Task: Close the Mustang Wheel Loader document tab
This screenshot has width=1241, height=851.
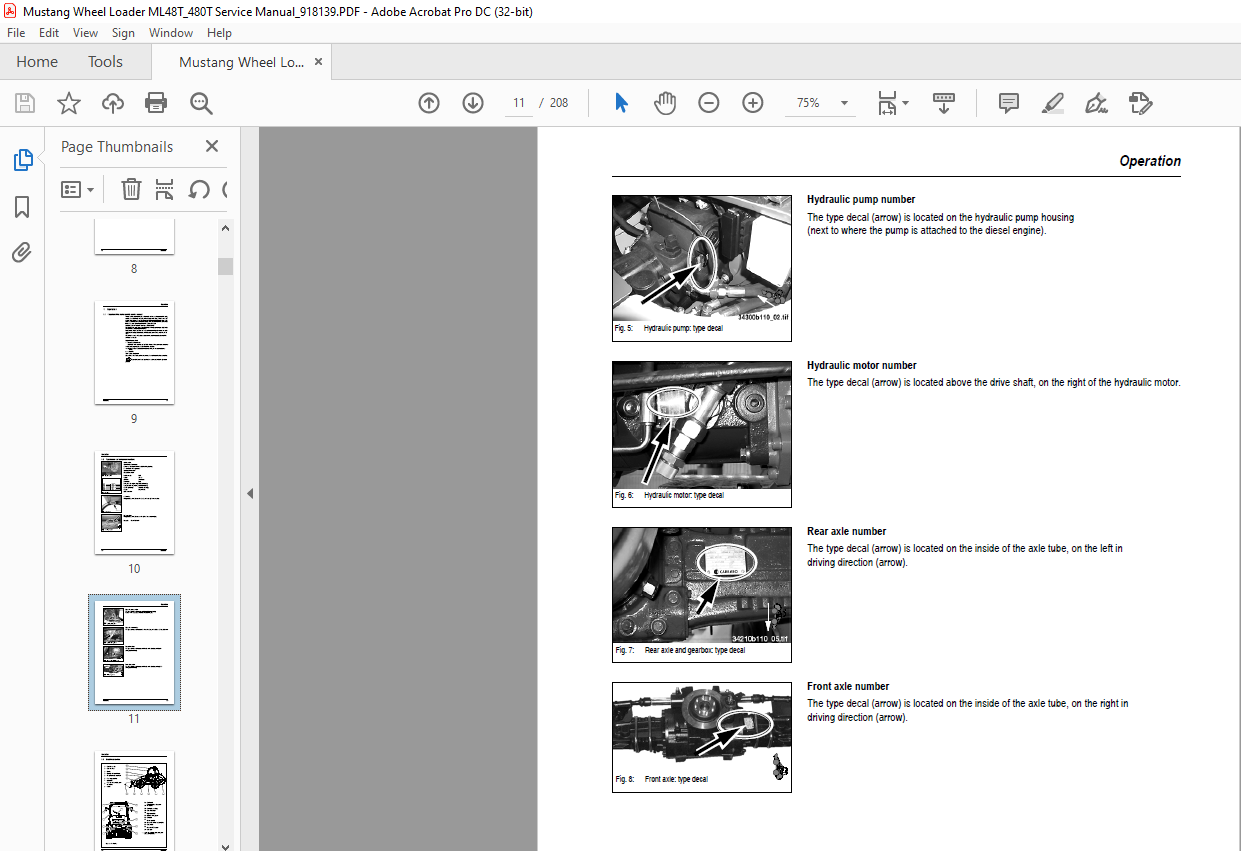Action: 318,62
